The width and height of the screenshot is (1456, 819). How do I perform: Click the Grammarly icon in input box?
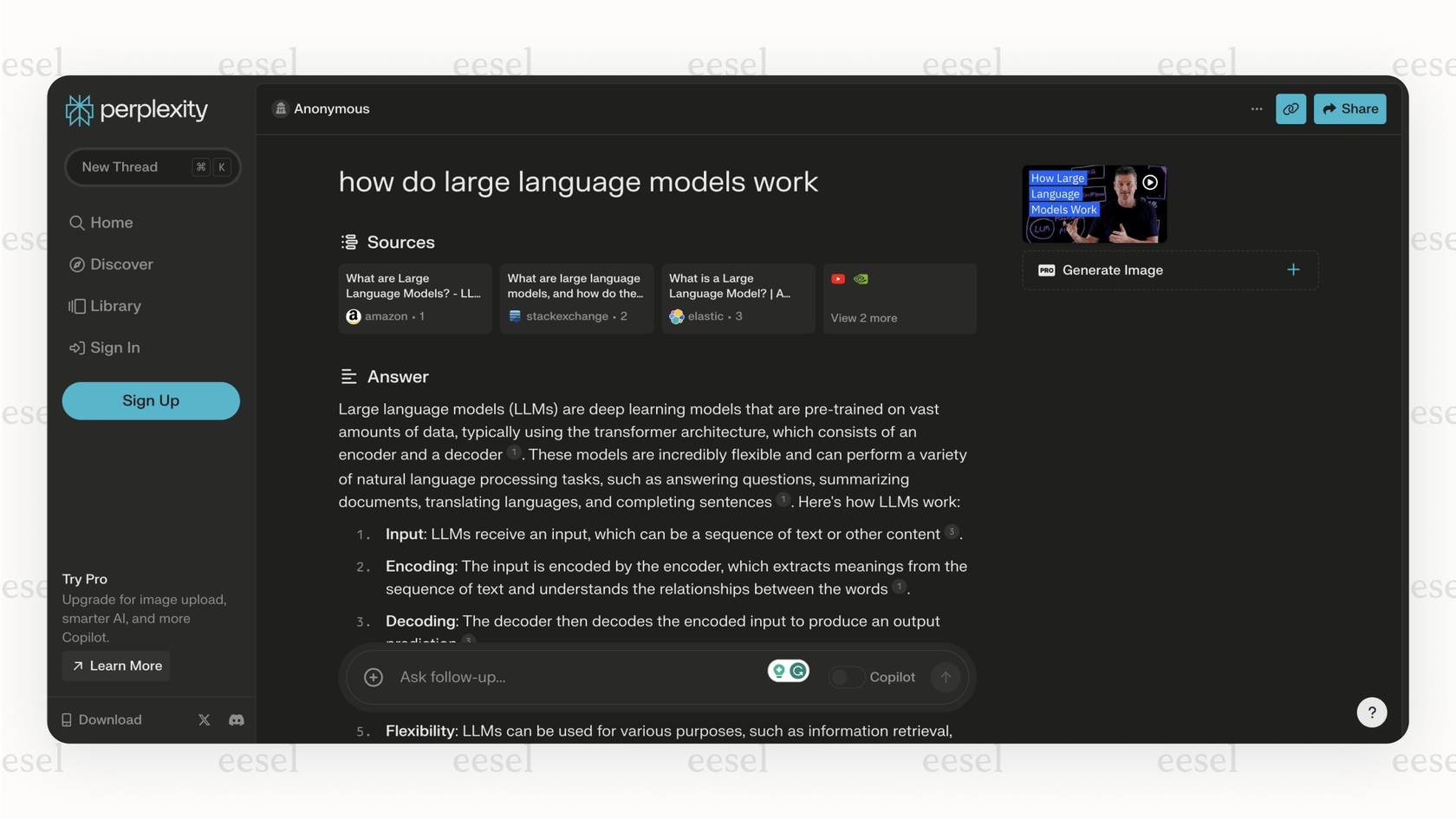click(x=798, y=671)
